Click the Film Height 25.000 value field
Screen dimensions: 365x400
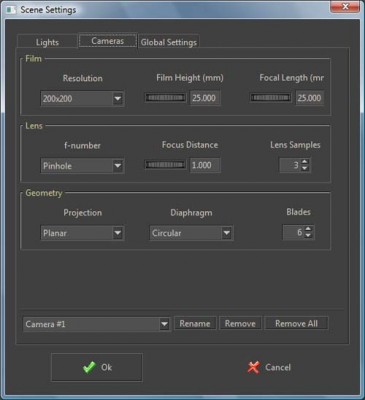[x=205, y=98]
